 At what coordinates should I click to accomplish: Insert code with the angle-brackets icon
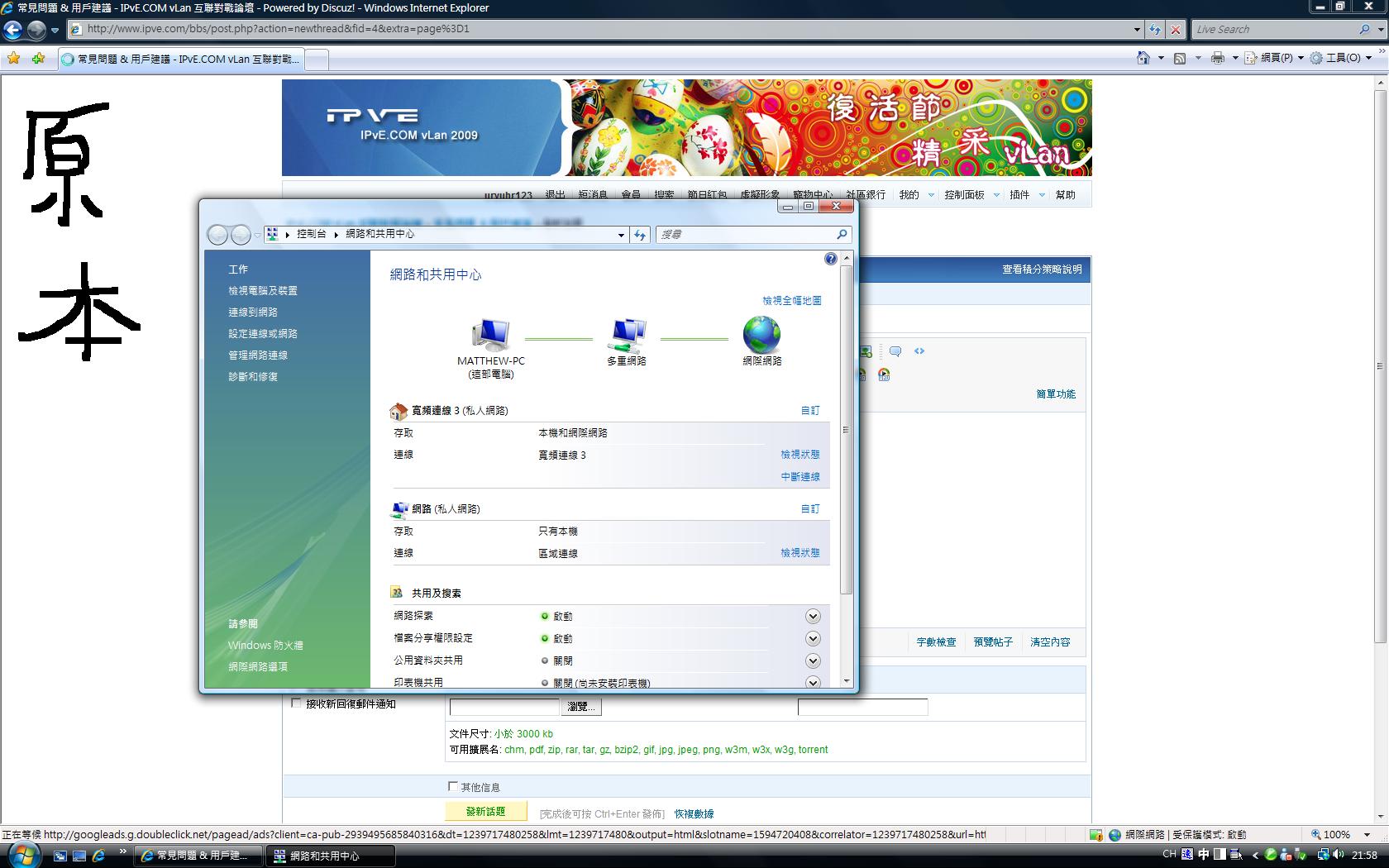(x=919, y=351)
